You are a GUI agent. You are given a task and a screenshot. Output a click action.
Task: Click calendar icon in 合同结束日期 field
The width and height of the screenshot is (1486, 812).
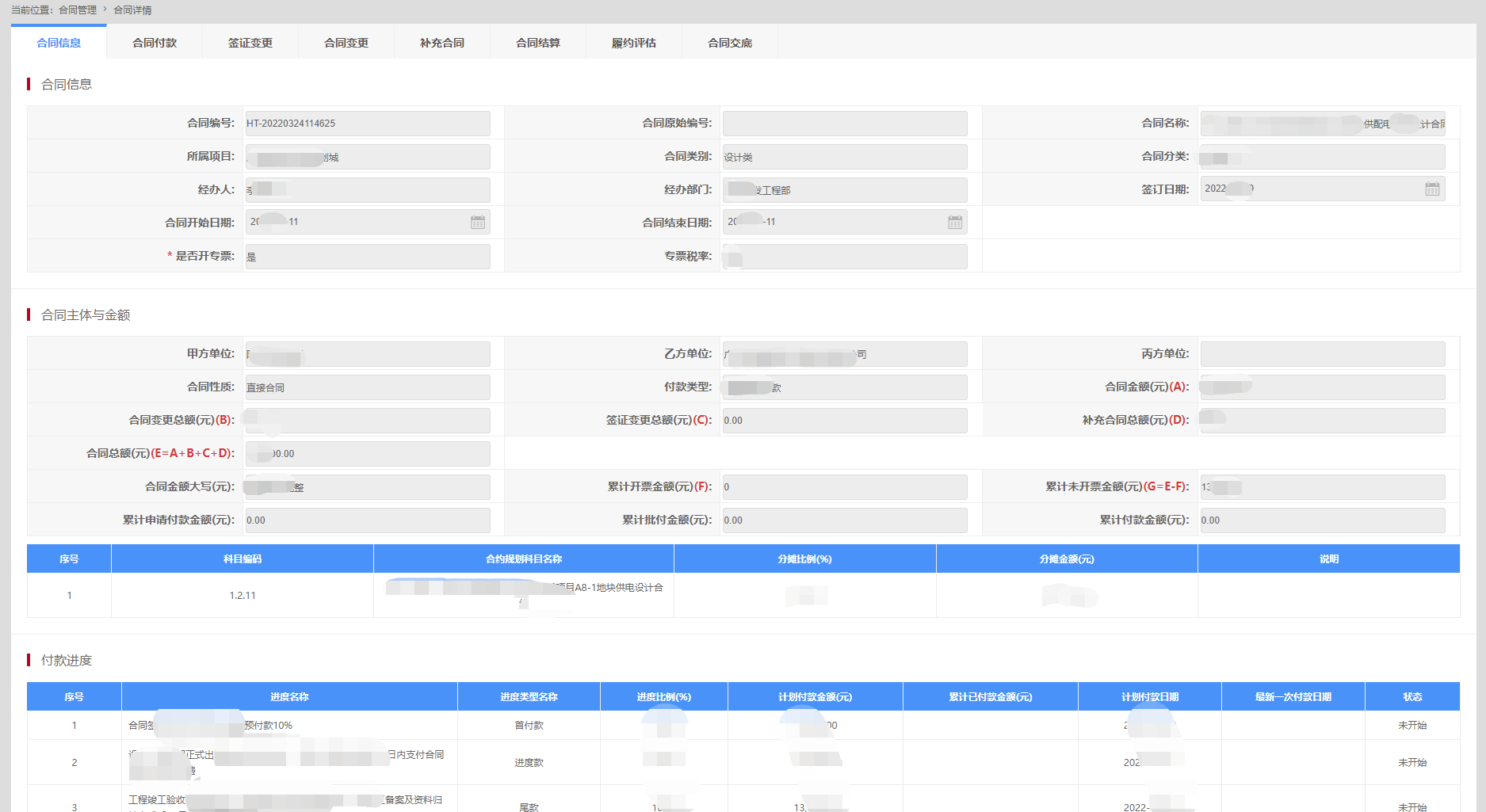[x=955, y=223]
